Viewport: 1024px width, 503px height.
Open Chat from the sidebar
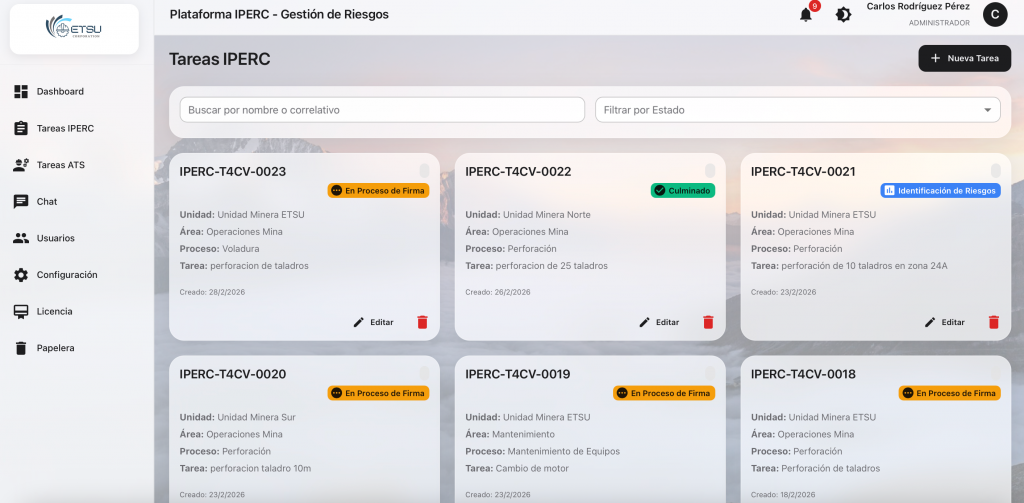click(47, 202)
